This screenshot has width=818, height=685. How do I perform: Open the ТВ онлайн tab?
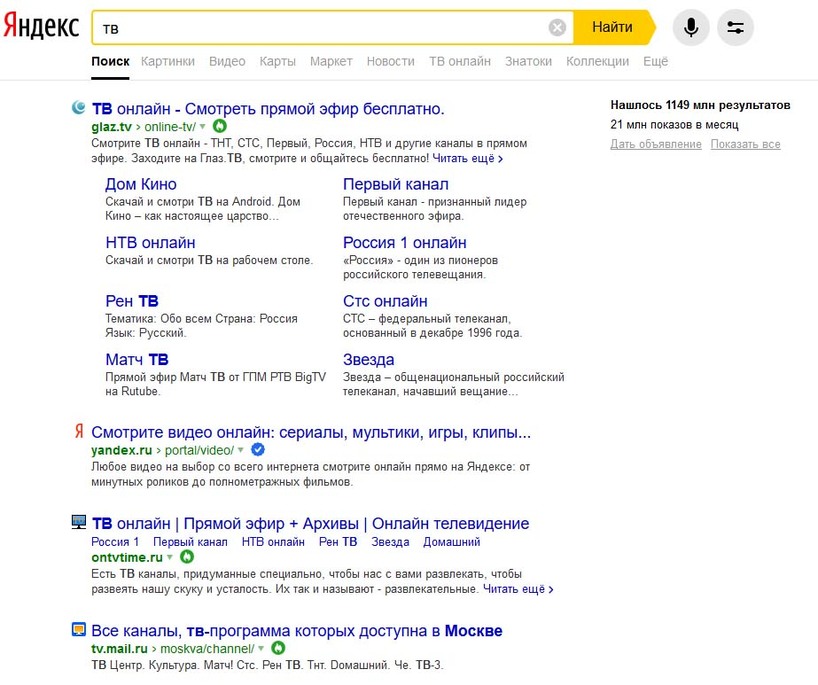pos(460,62)
